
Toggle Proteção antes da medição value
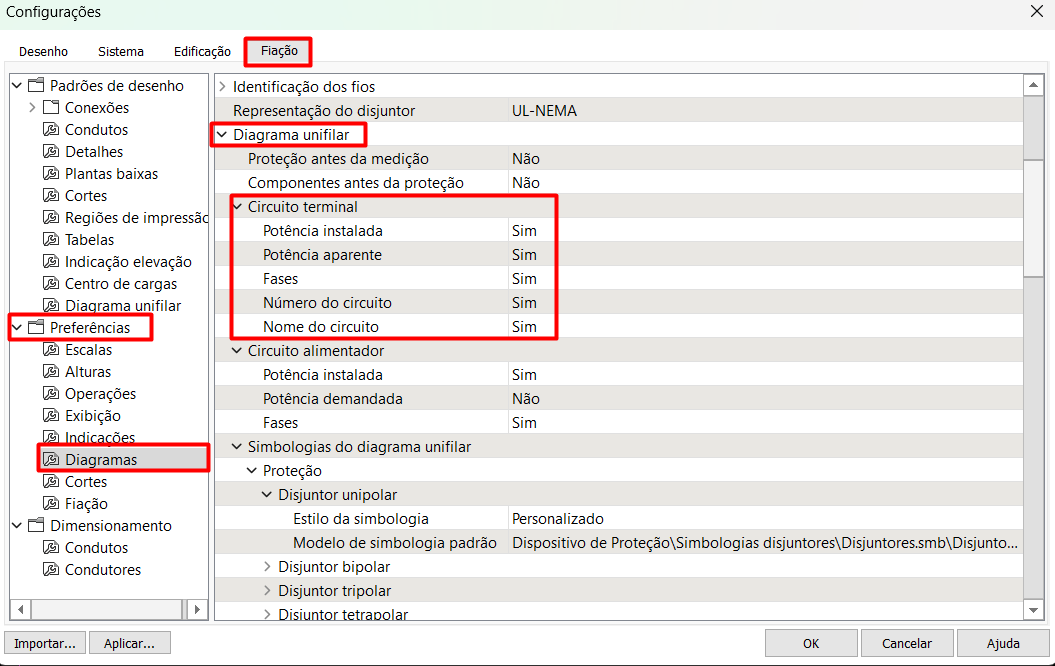point(525,159)
